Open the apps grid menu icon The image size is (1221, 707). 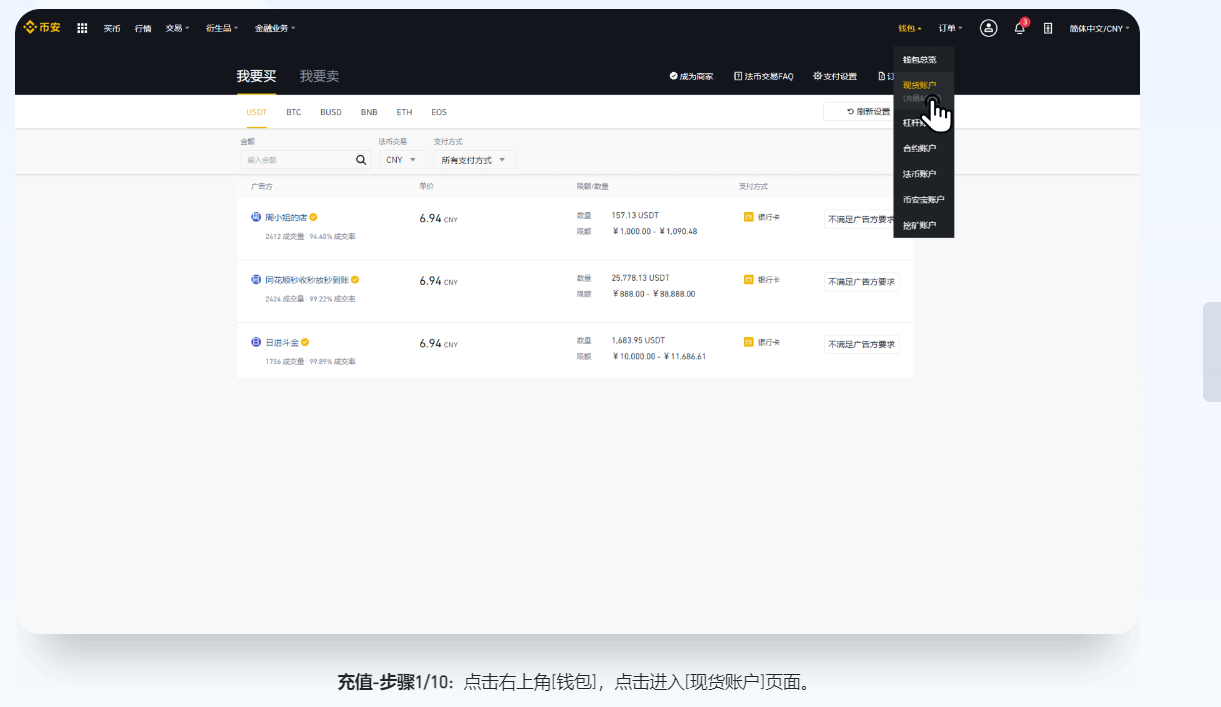[x=82, y=28]
